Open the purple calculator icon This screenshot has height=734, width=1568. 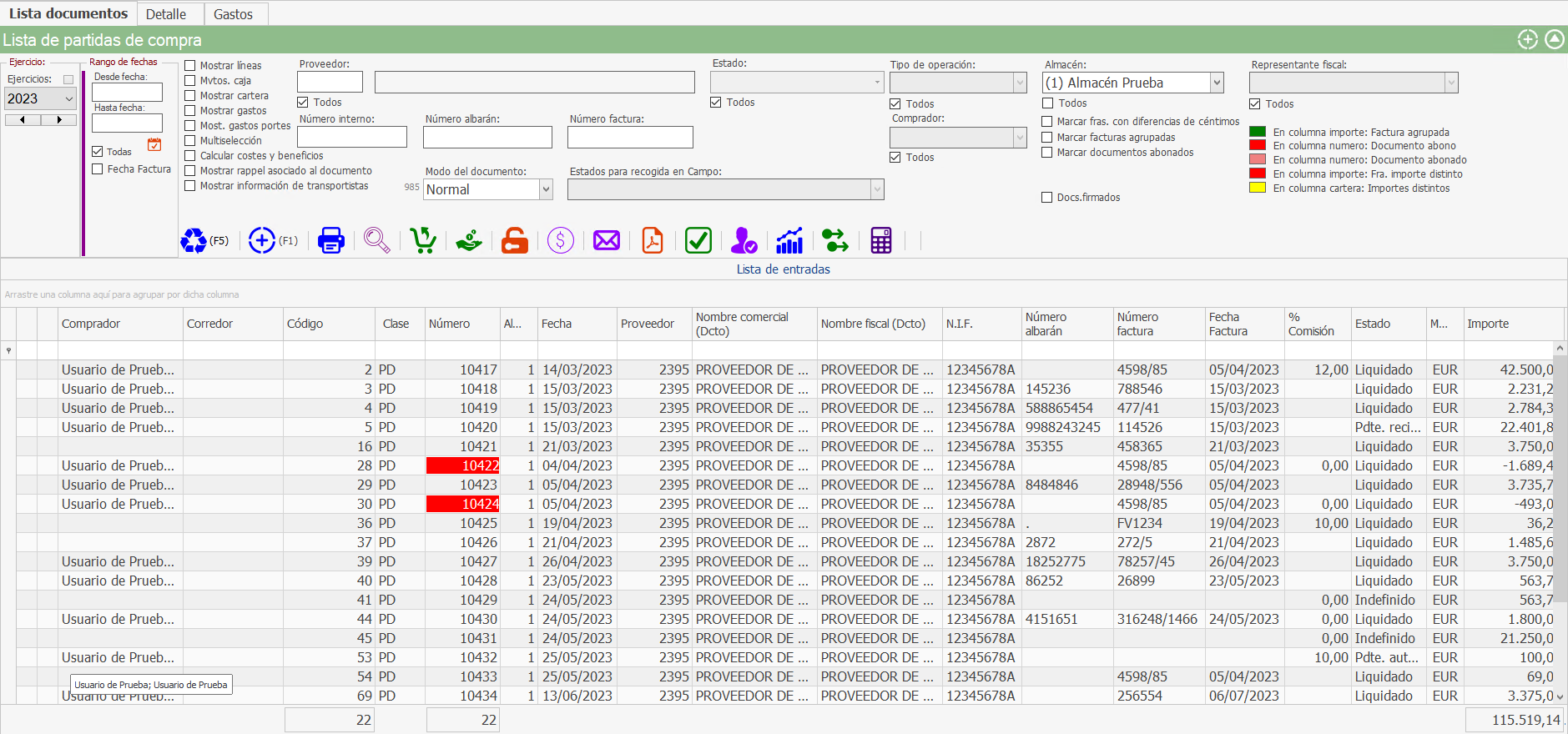[881, 241]
